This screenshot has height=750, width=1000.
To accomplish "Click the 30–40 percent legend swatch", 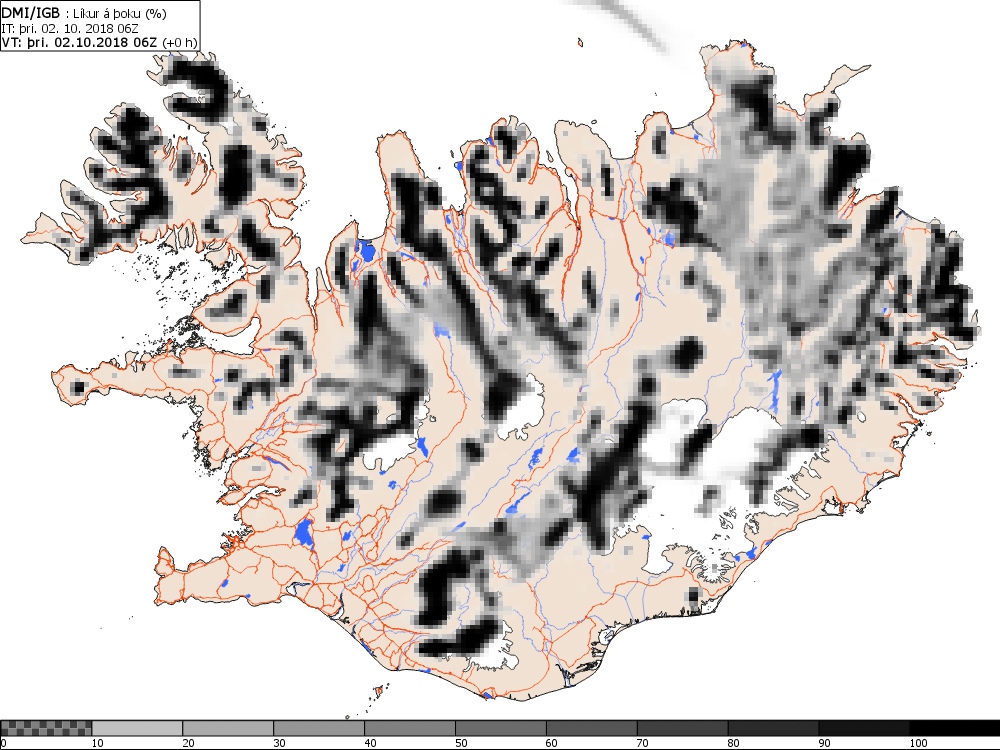I will (319, 728).
